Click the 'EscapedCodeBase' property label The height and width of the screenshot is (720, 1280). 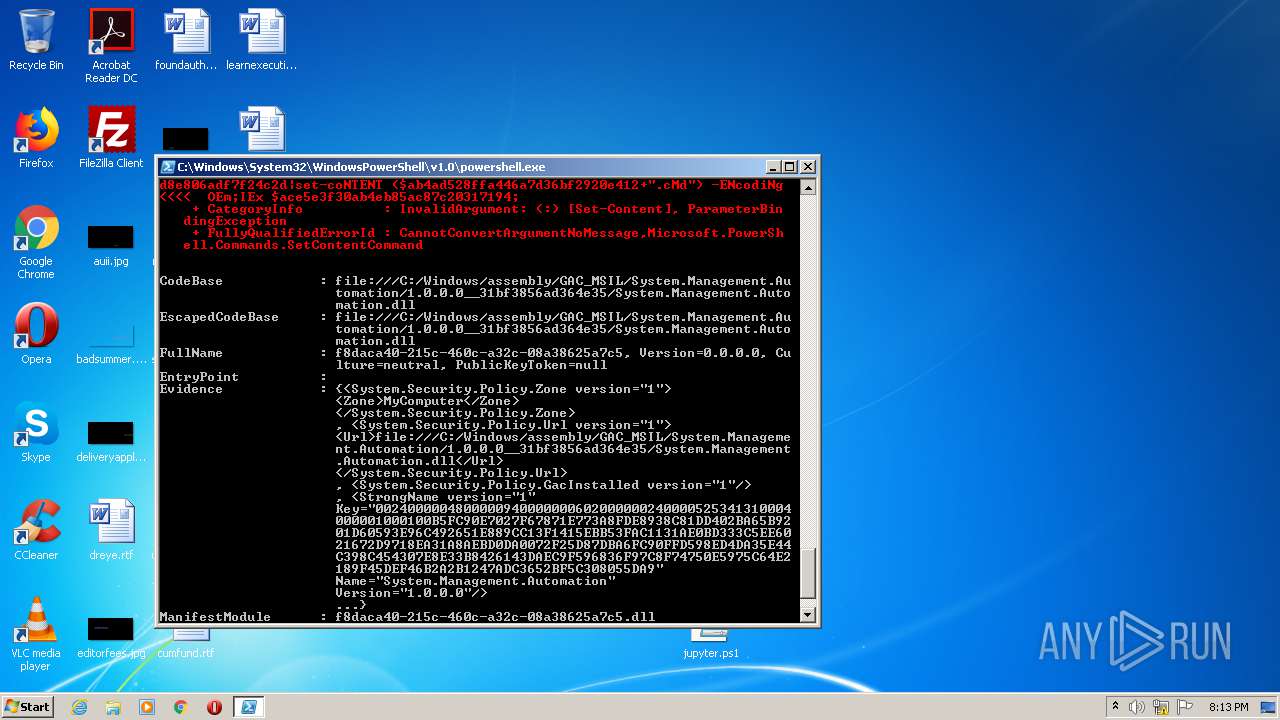click(x=219, y=317)
